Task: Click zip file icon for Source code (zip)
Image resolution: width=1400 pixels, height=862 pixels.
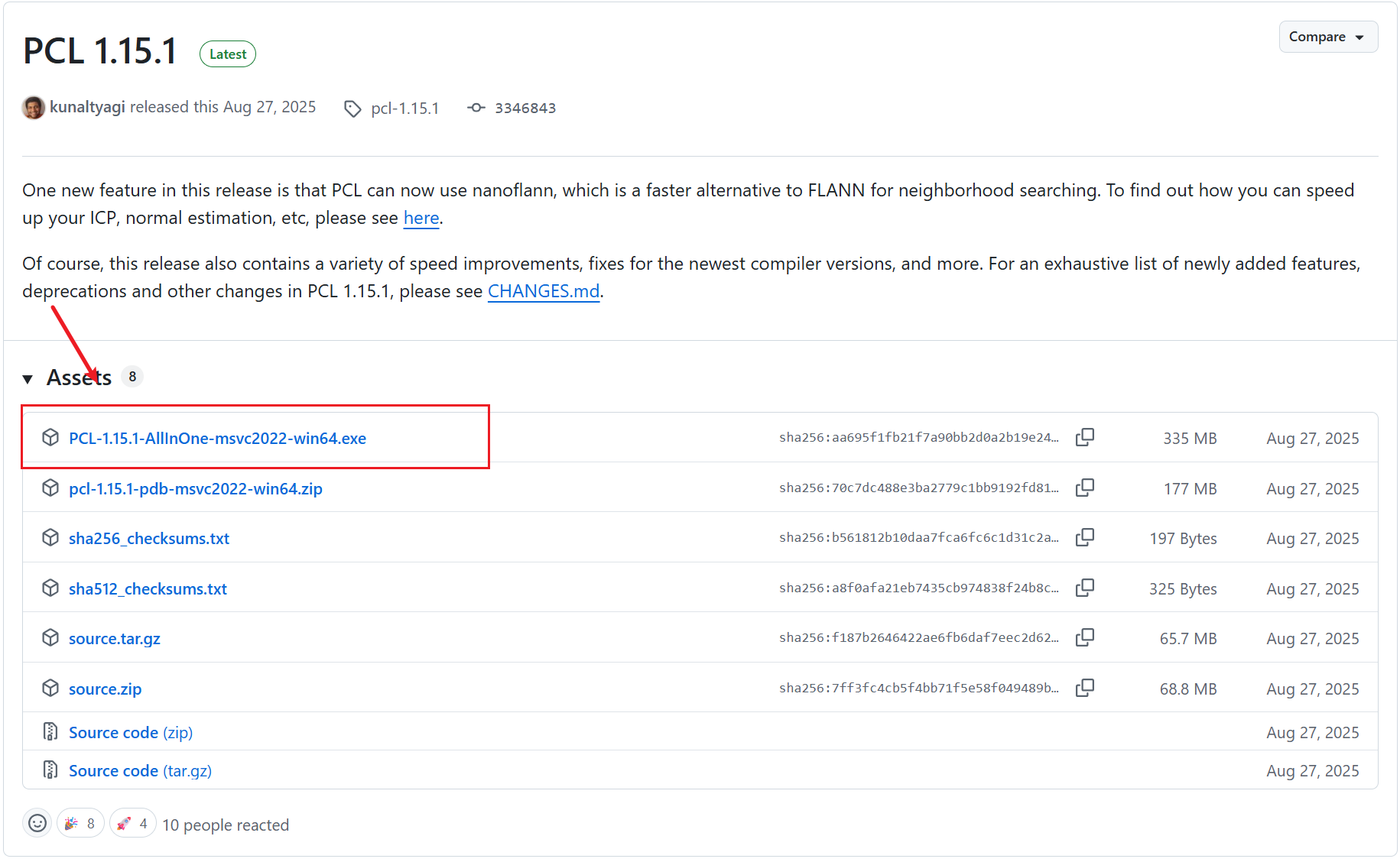Action: click(50, 731)
